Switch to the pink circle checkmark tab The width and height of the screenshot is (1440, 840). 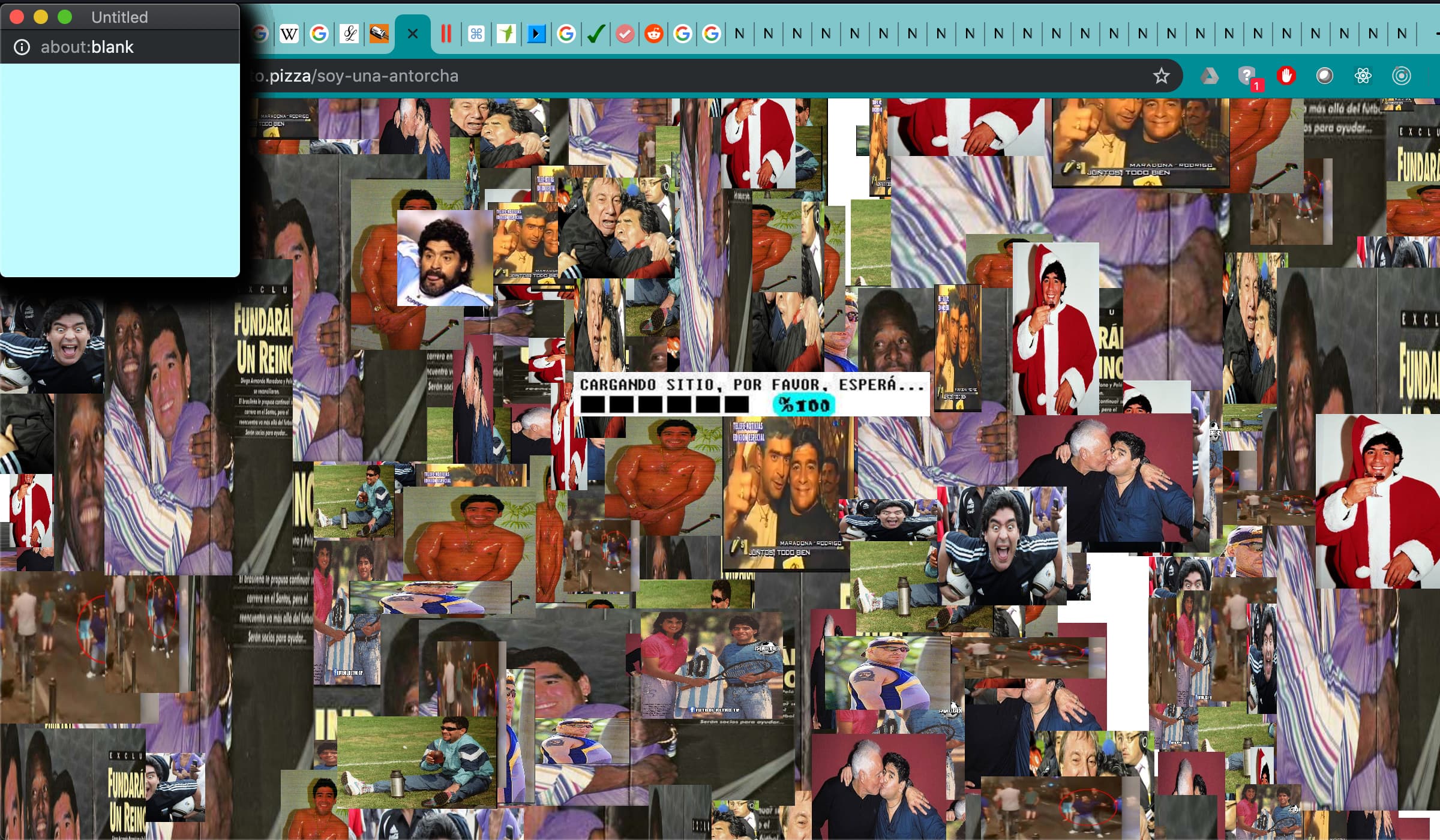click(625, 34)
